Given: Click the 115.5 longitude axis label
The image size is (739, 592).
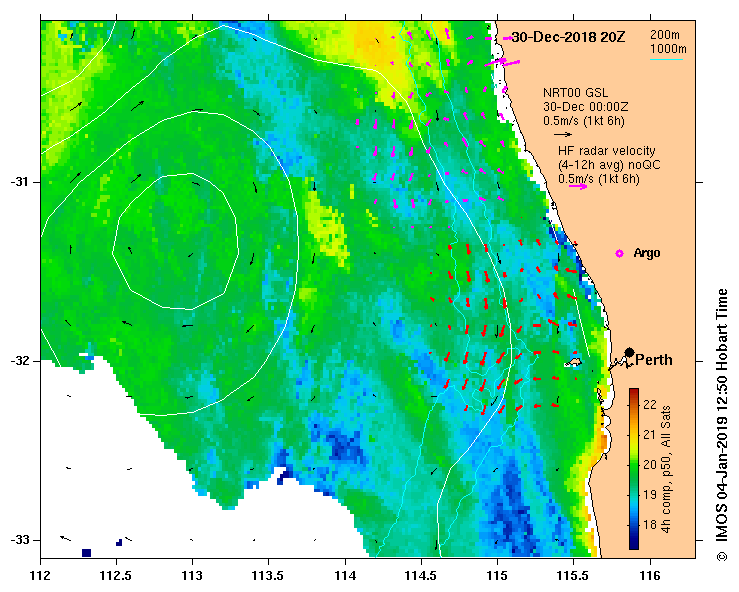Looking at the screenshot, I should [x=574, y=576].
